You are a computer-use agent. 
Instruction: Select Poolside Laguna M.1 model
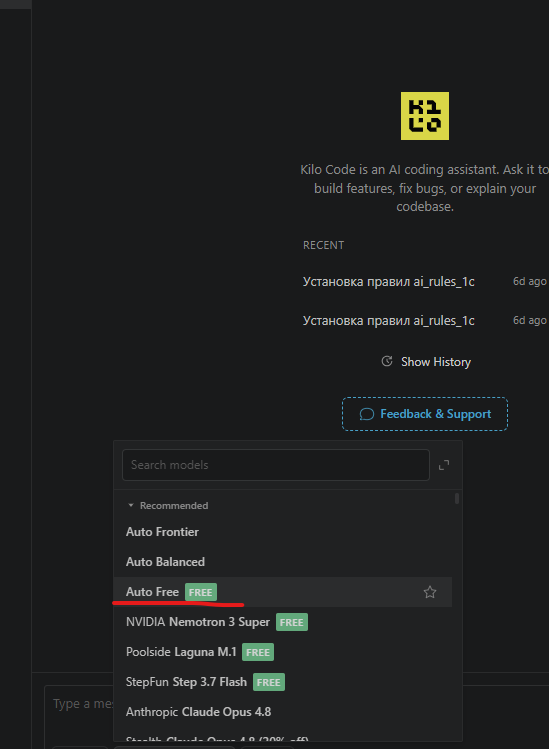(x=282, y=652)
